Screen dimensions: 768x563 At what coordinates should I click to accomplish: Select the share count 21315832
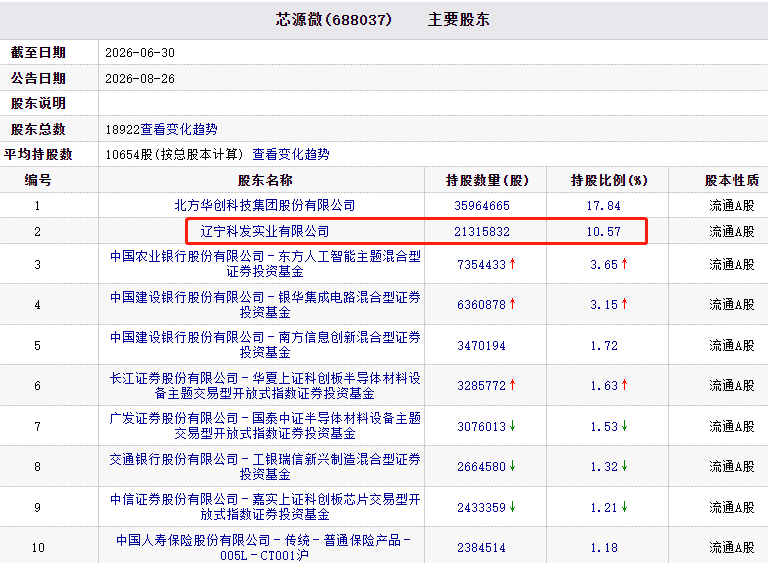pos(482,232)
